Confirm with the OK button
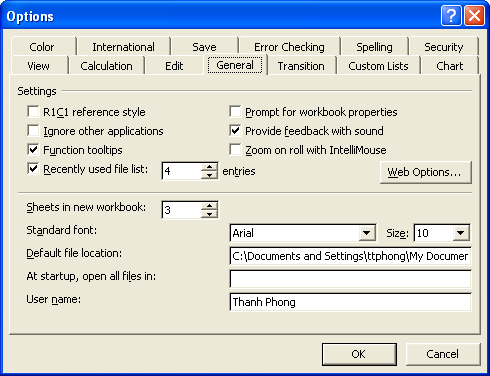The height and width of the screenshot is (376, 490). pyautogui.click(x=359, y=354)
